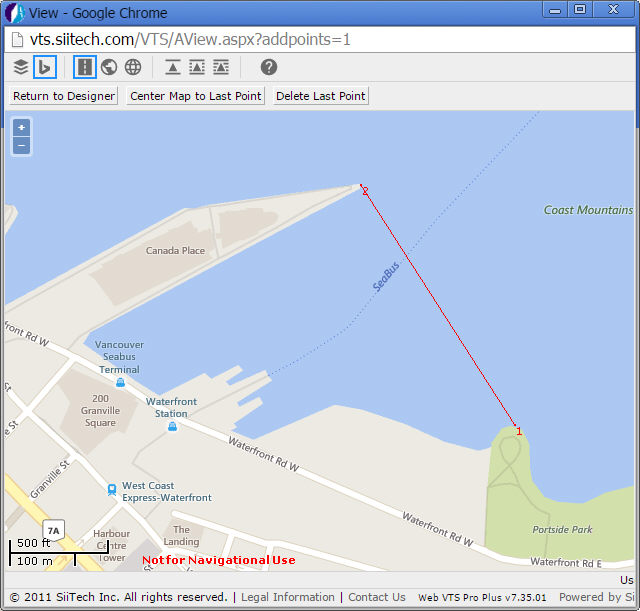This screenshot has height=611, width=640.
Task: Switch to aerial globe view icon
Action: pyautogui.click(x=109, y=67)
